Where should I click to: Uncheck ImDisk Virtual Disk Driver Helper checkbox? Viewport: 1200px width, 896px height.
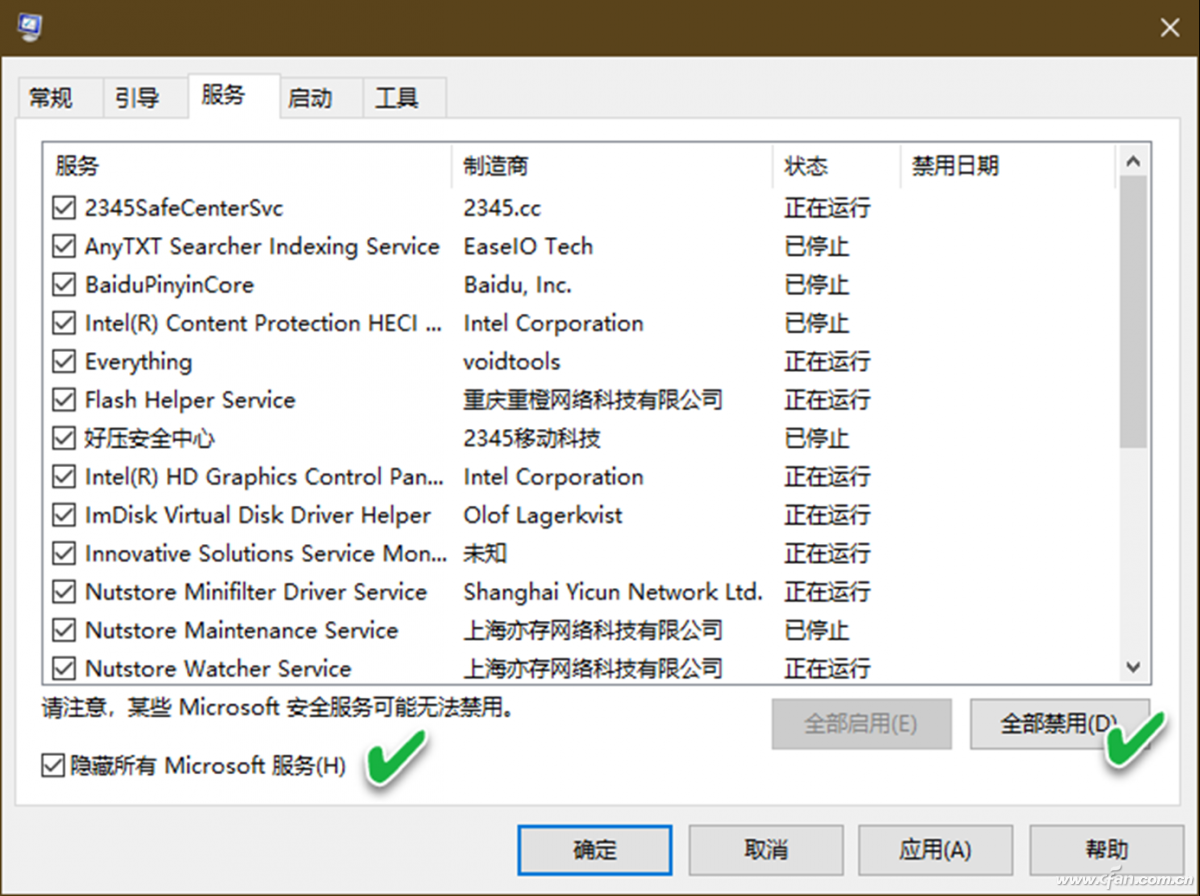pyautogui.click(x=64, y=515)
